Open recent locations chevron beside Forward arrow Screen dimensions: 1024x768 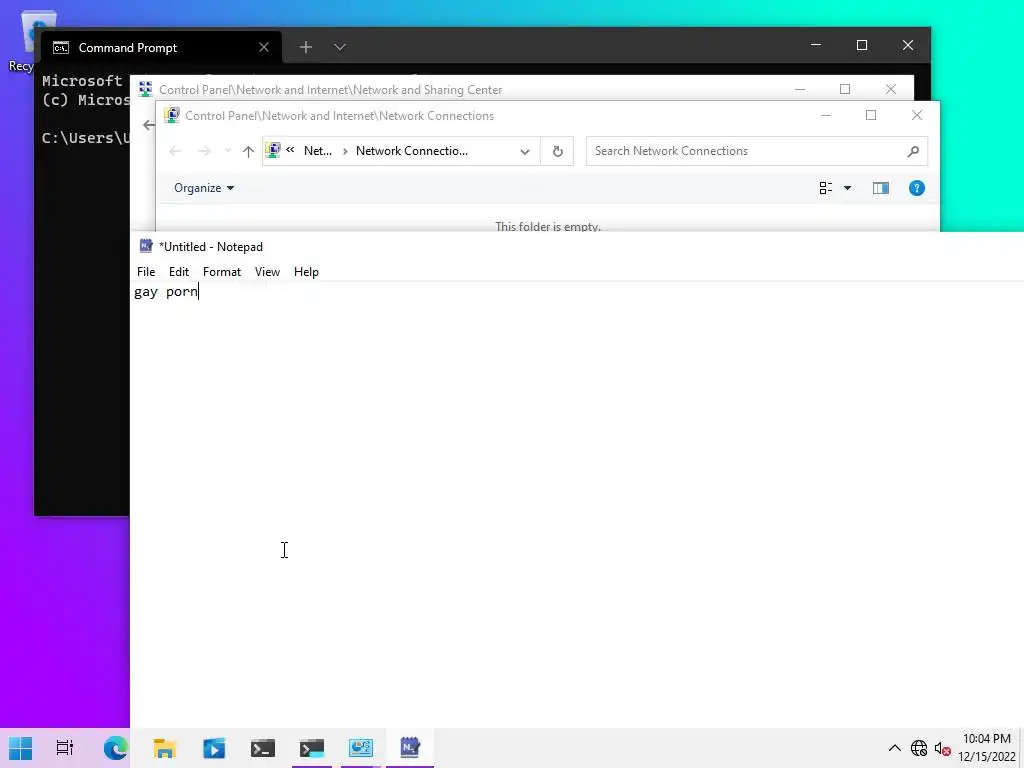tap(227, 152)
